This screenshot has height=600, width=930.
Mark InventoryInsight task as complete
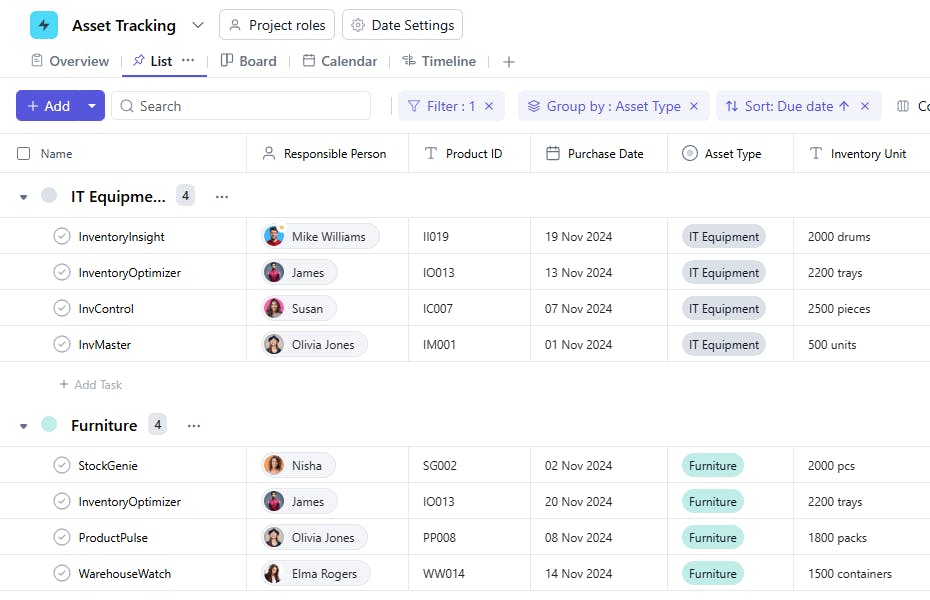point(62,237)
